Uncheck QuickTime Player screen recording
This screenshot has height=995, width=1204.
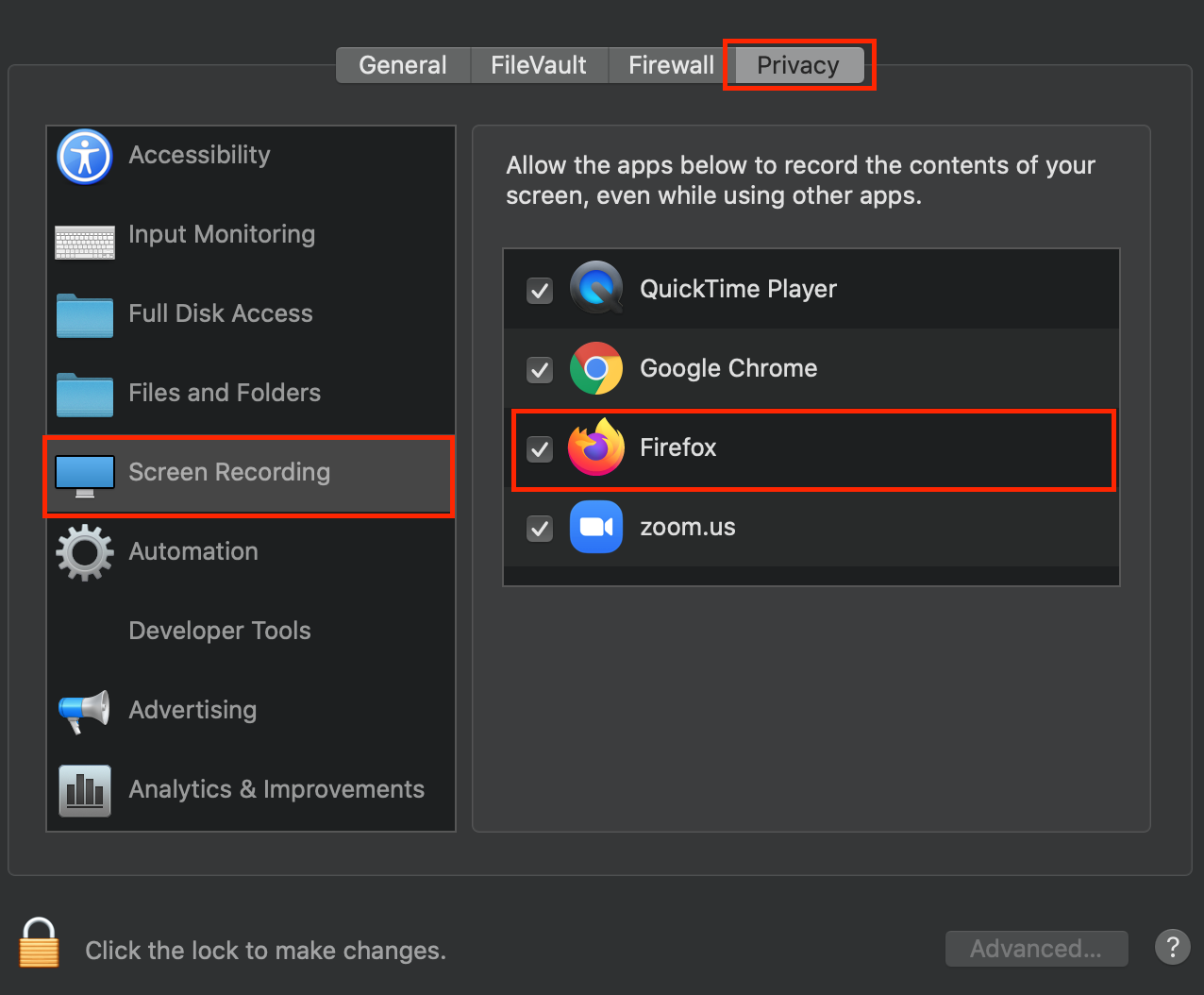click(x=540, y=290)
